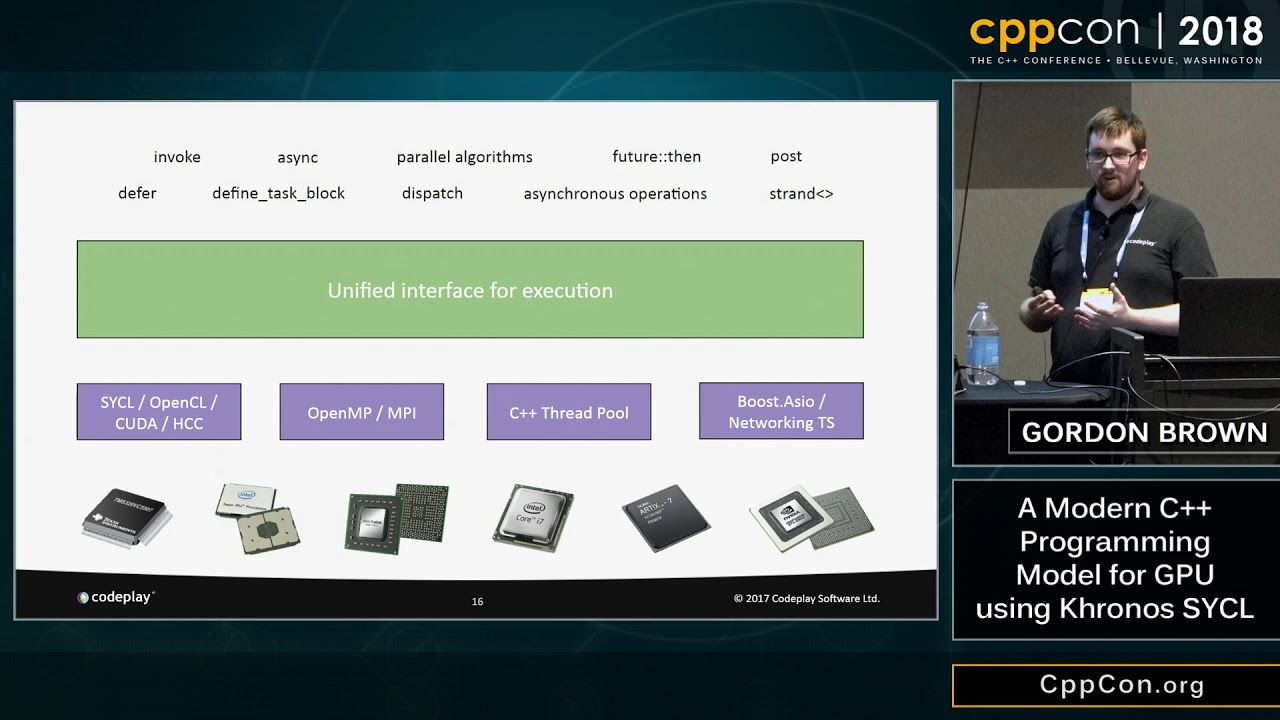Click the NVIDIA GPU chip image
The width and height of the screenshot is (1280, 720).
[811, 519]
